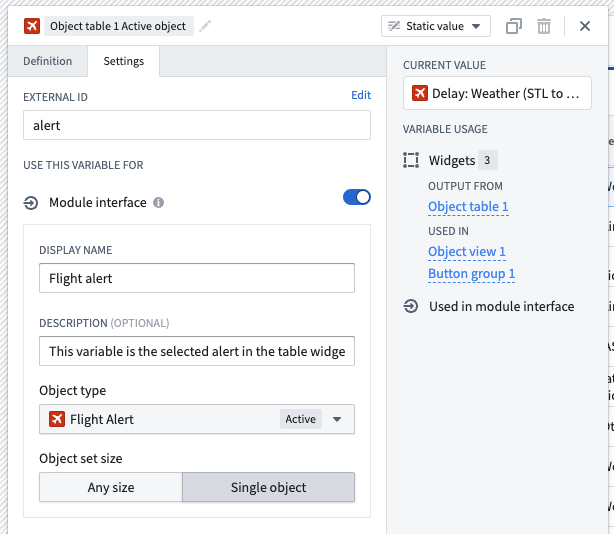This screenshot has height=534, width=614.
Task: Rename variable using the pencil edit icon
Action: coord(205,26)
